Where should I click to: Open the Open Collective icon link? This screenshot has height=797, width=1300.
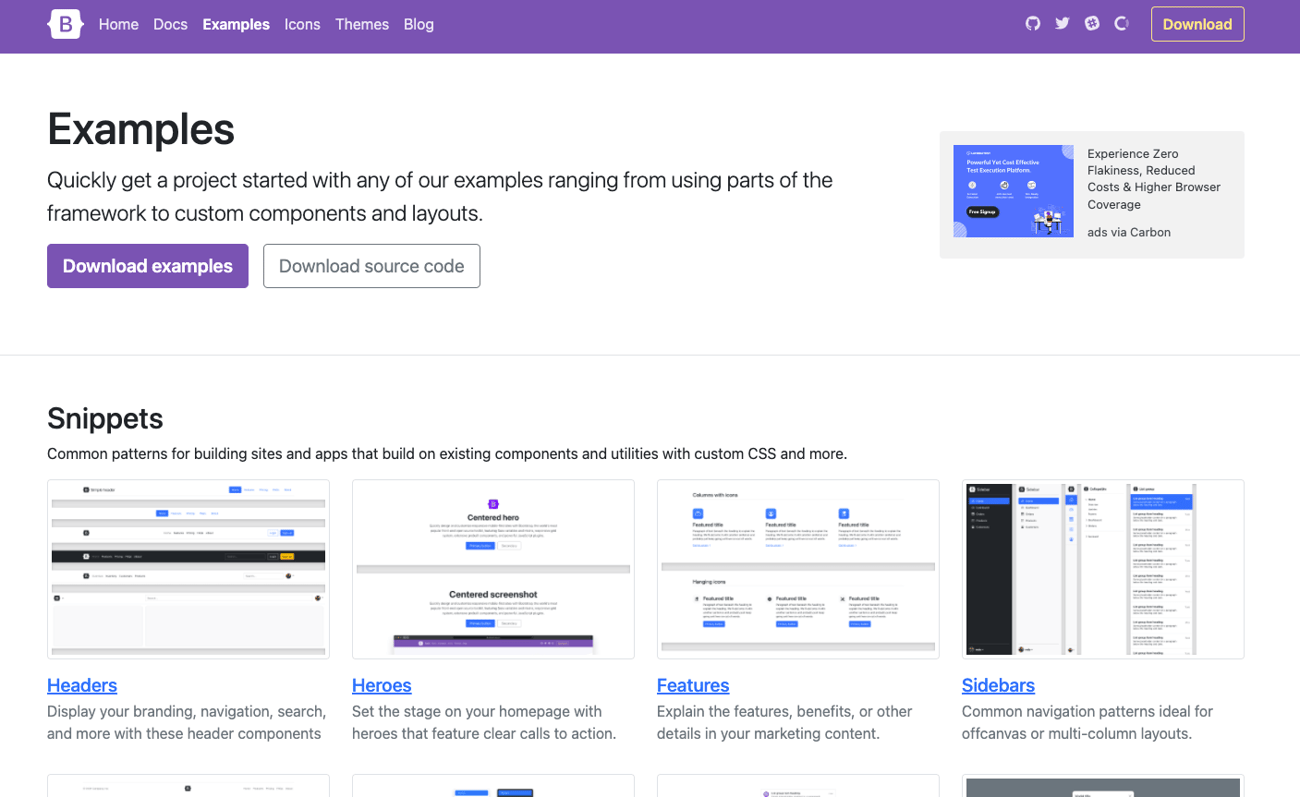[x=1121, y=23]
